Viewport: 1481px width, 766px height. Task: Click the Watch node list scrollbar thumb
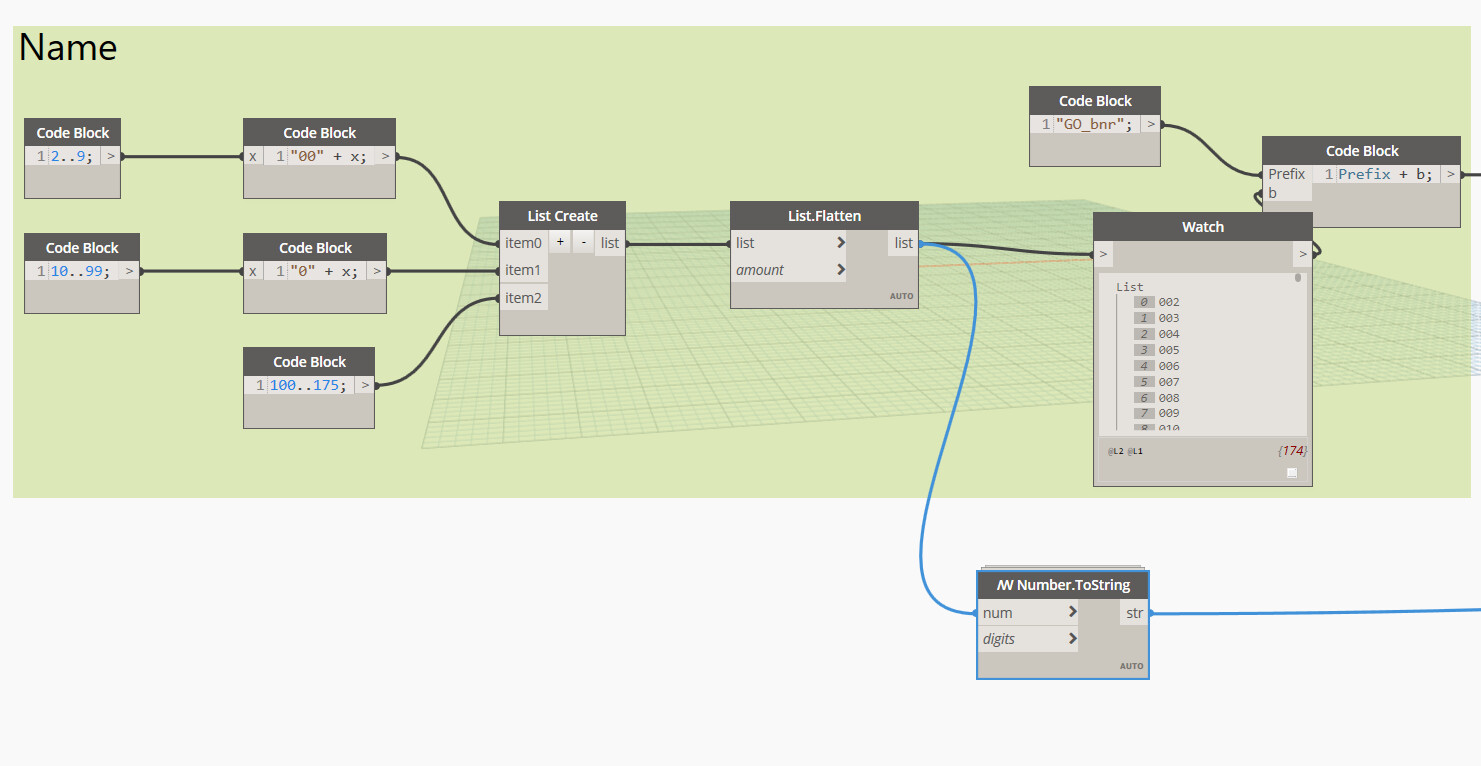click(x=1298, y=278)
